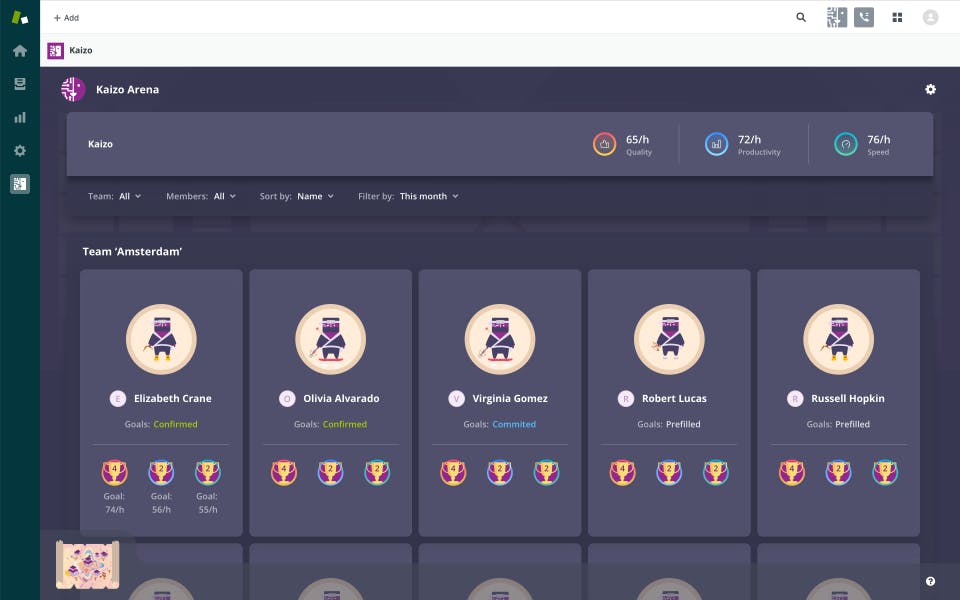Click Elizabeth Crane's first trophy badge
960x600 pixels.
point(114,473)
